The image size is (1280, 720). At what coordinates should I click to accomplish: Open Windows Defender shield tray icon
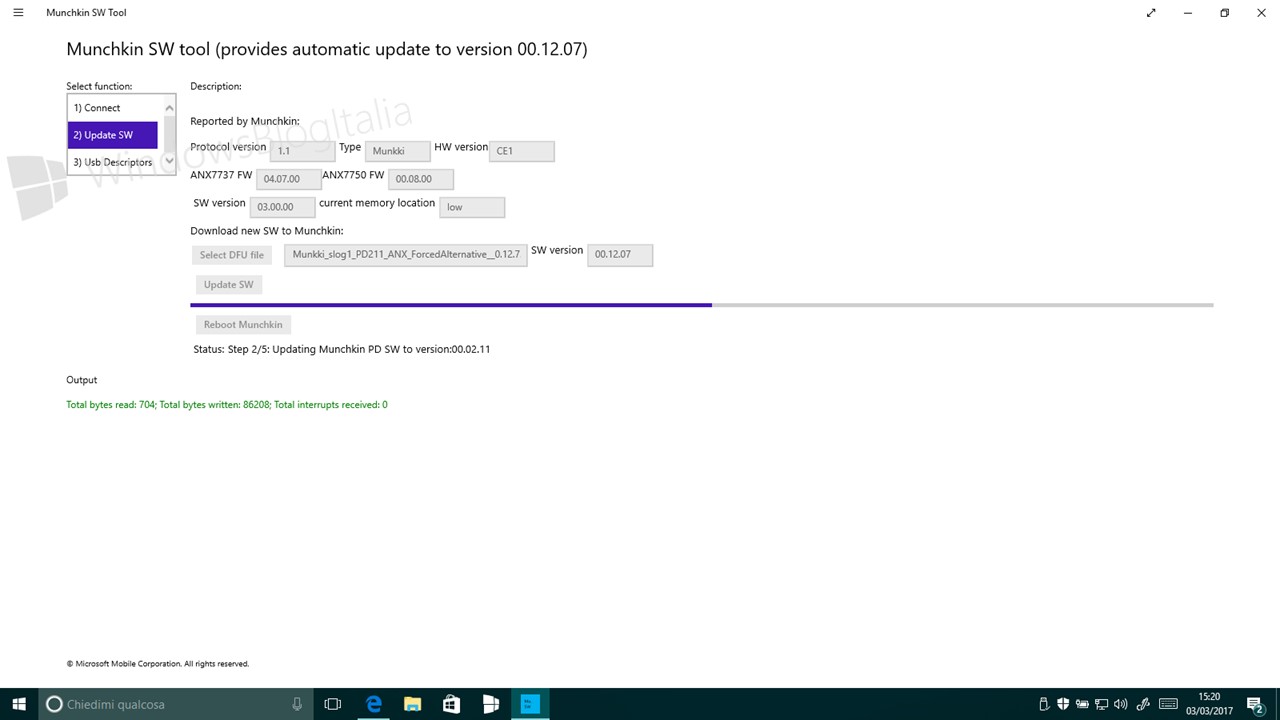coord(1063,704)
